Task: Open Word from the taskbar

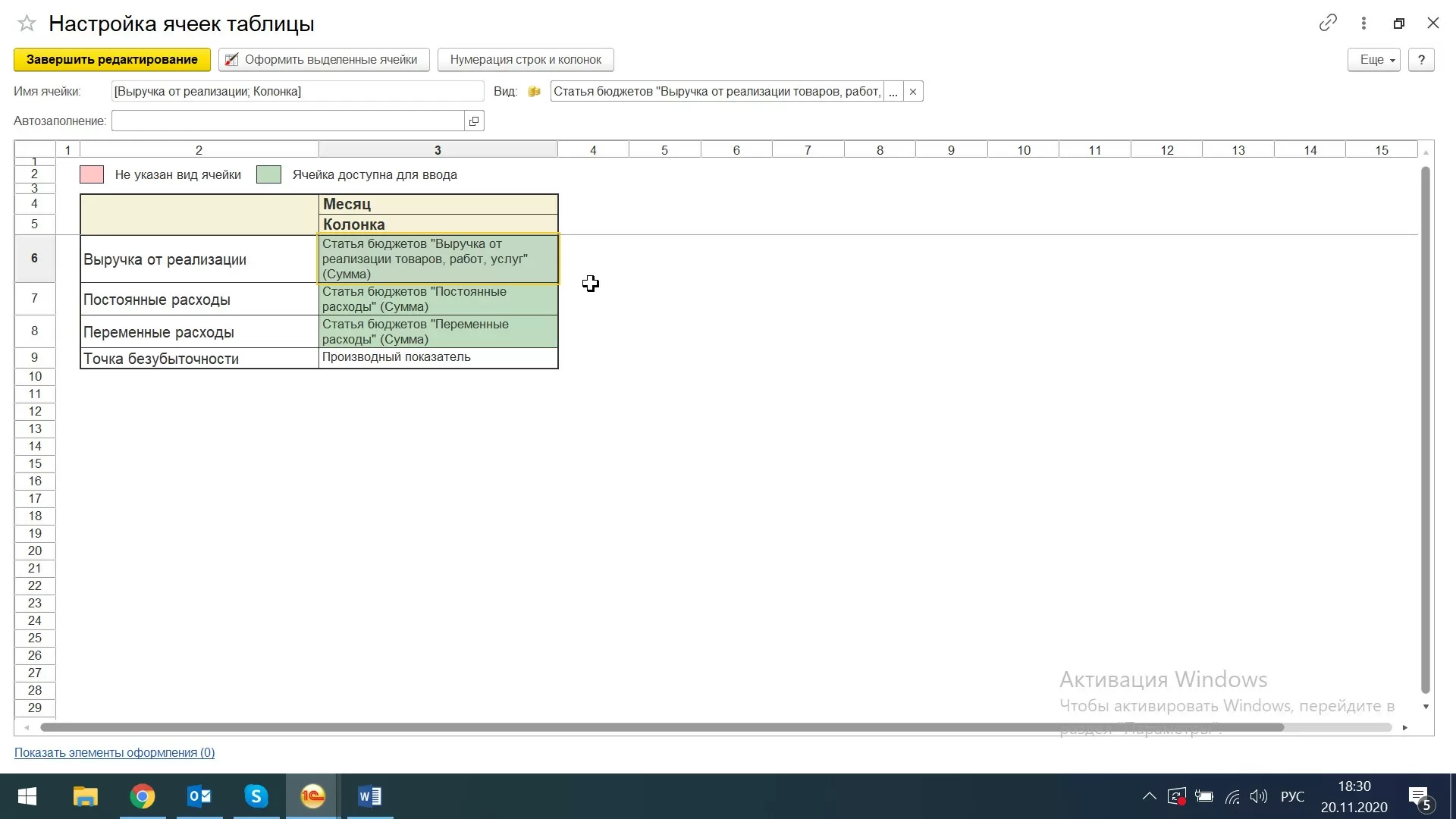Action: [x=370, y=796]
